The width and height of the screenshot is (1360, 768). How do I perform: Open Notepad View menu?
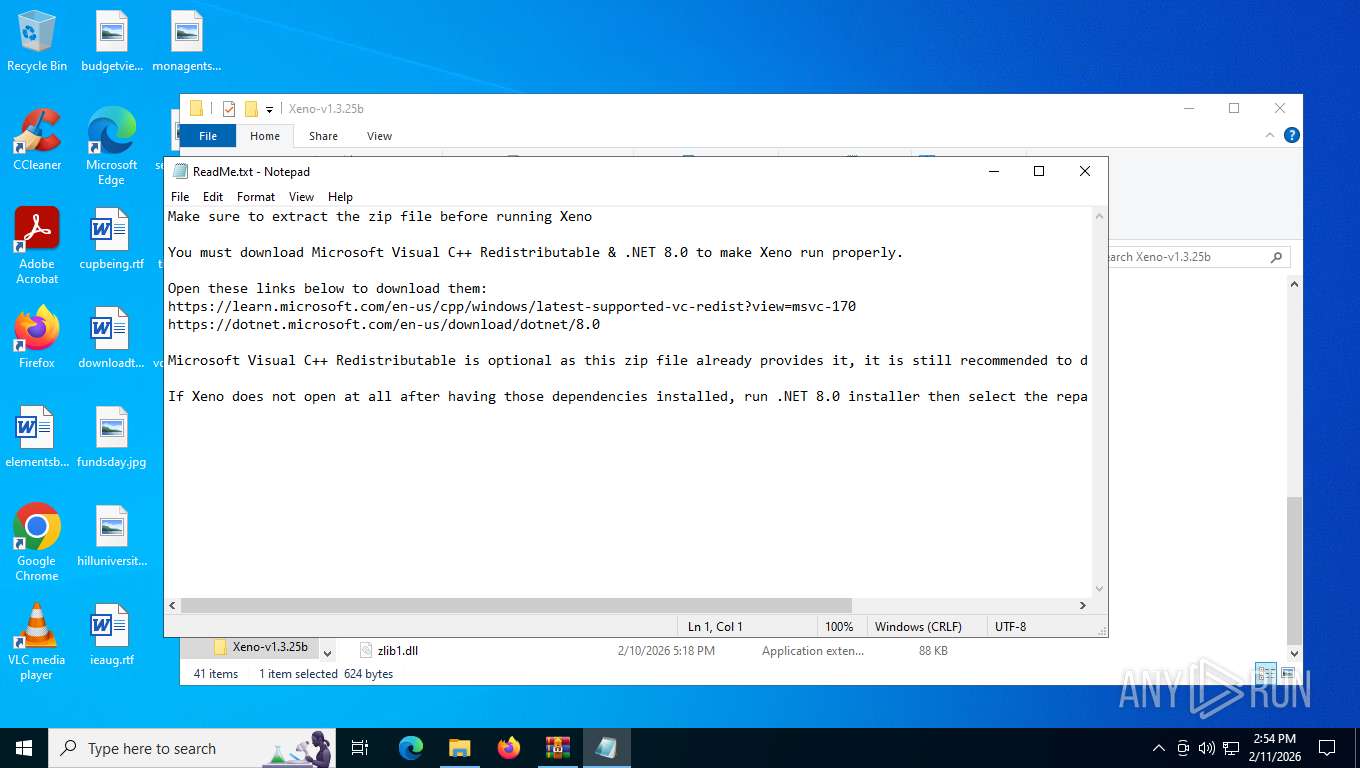(301, 197)
